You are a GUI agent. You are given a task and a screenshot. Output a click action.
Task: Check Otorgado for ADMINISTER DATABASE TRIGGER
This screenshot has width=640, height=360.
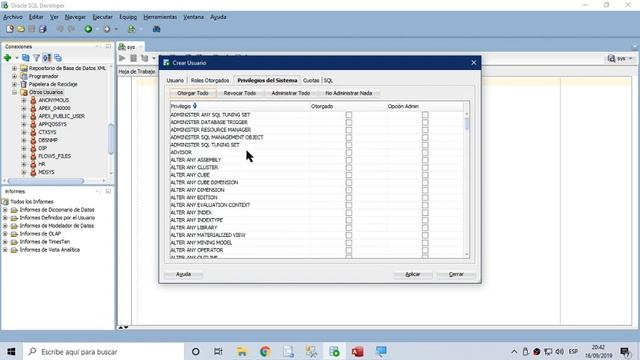tap(349, 122)
